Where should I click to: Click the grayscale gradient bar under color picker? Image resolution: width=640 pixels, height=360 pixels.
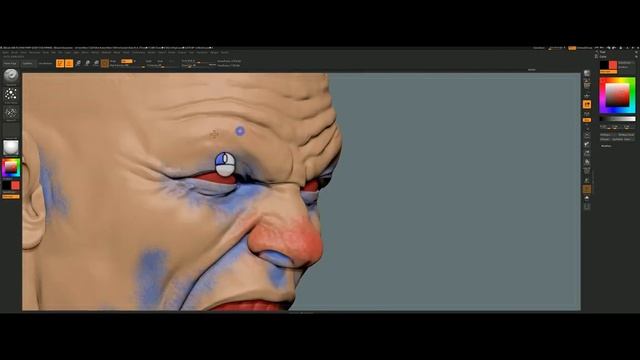pyautogui.click(x=618, y=119)
